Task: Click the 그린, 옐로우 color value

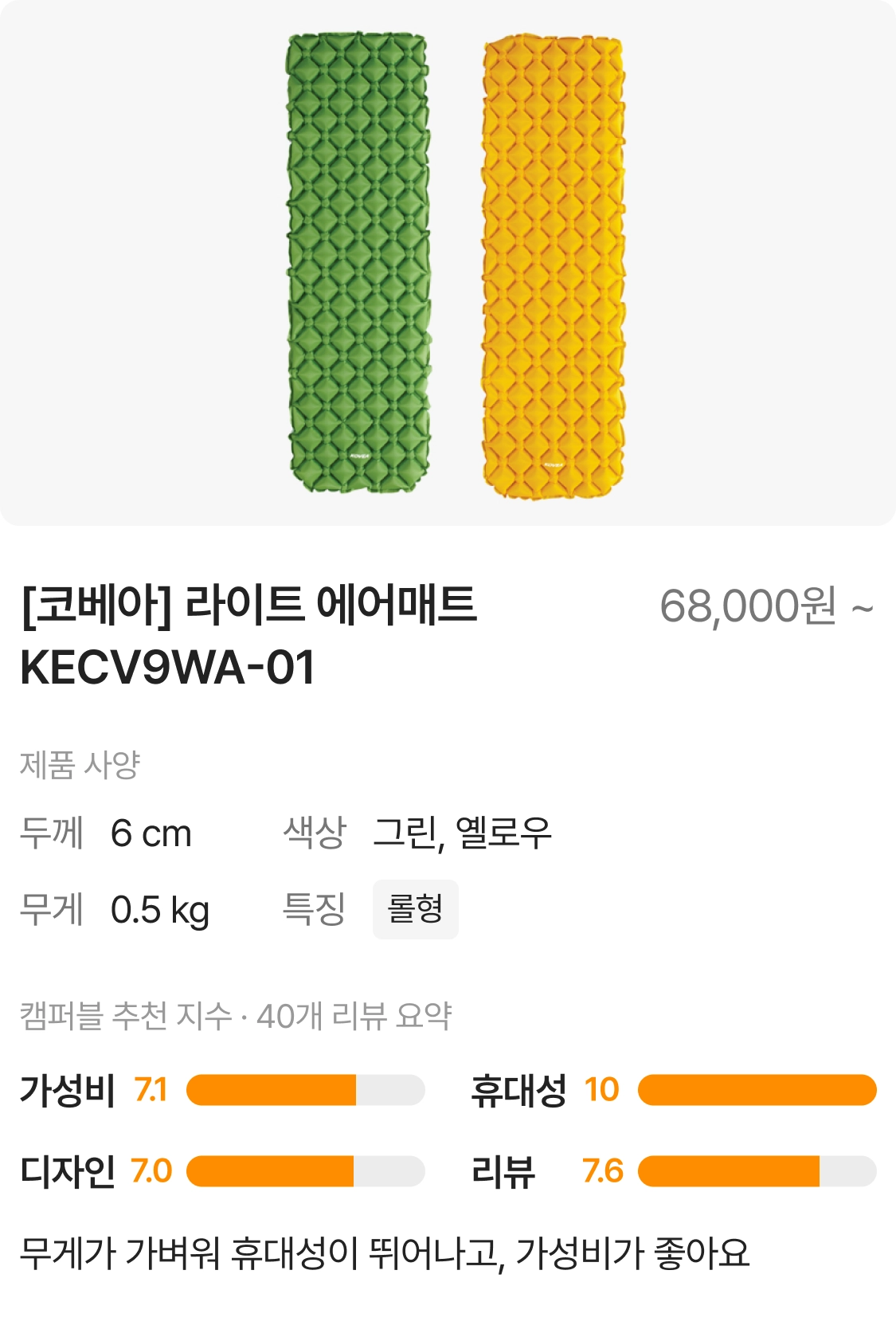Action: pos(462,833)
